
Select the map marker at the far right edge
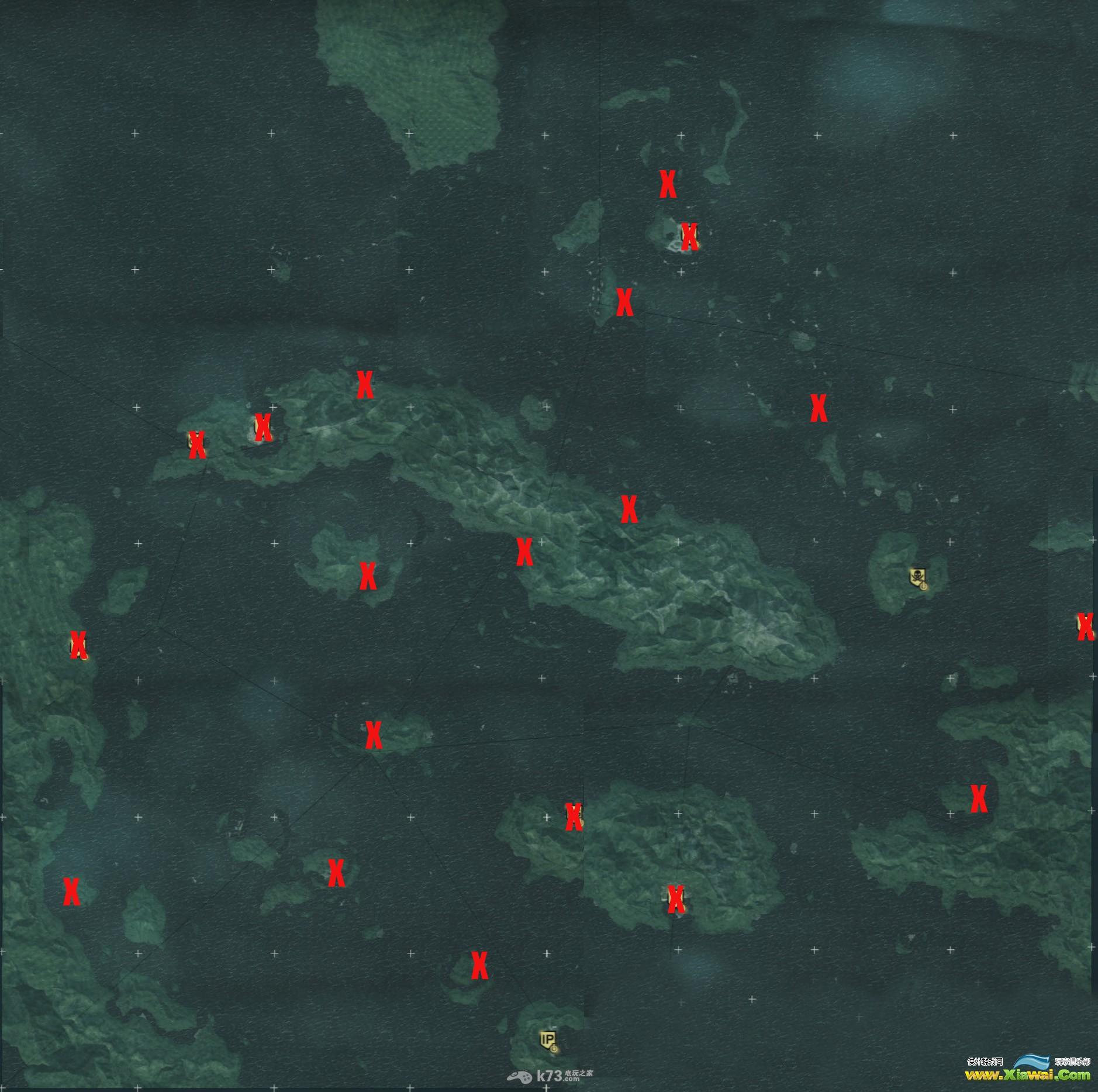(1085, 627)
